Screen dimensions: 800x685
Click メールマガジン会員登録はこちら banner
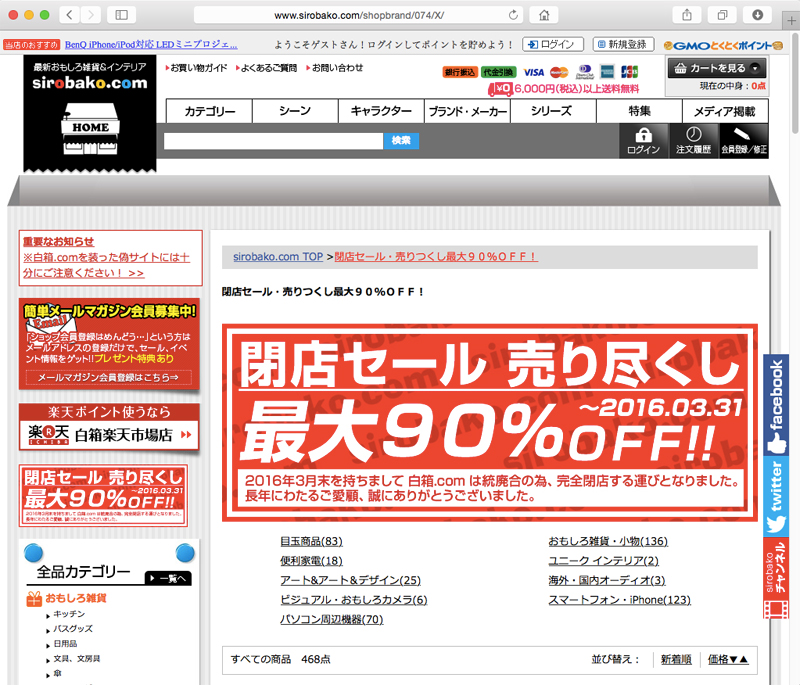click(108, 377)
